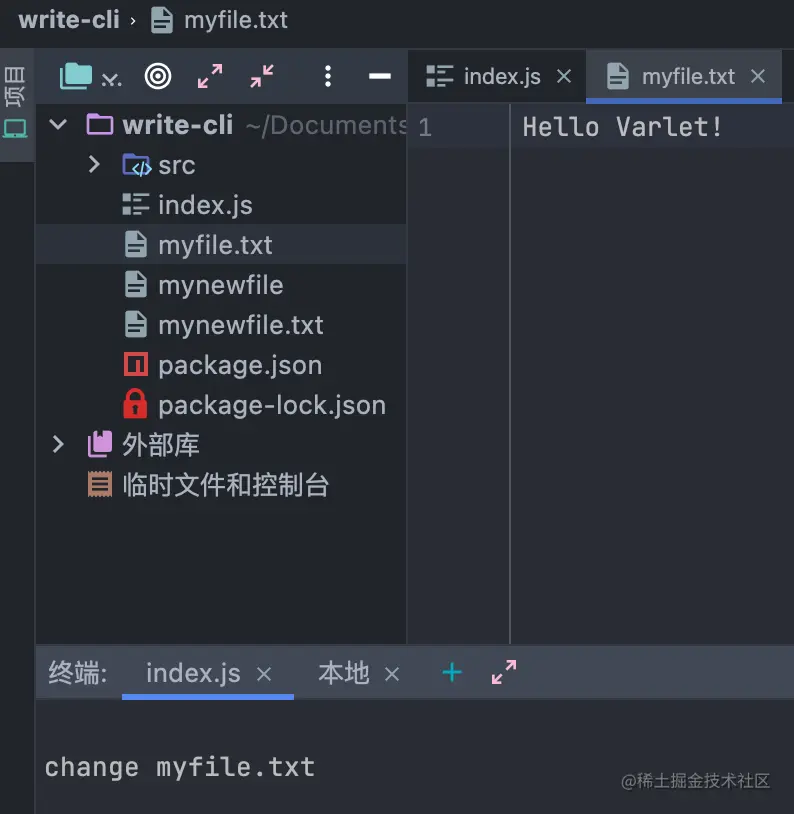Open package.json in the project tree

(239, 365)
